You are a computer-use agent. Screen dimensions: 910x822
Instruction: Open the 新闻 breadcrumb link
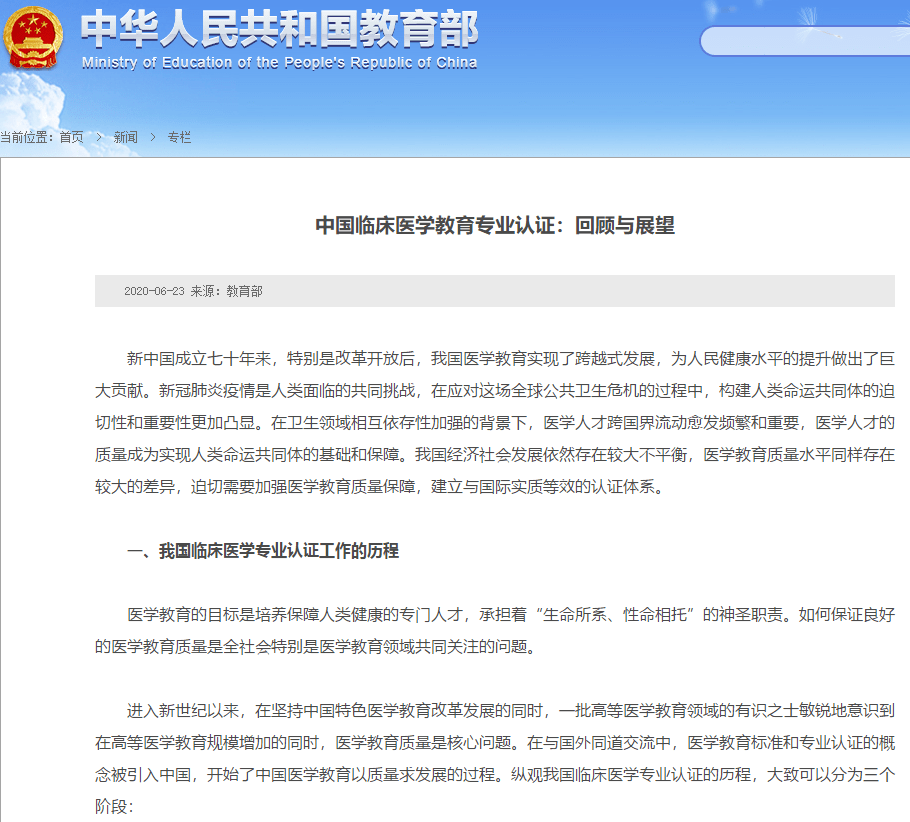(125, 139)
